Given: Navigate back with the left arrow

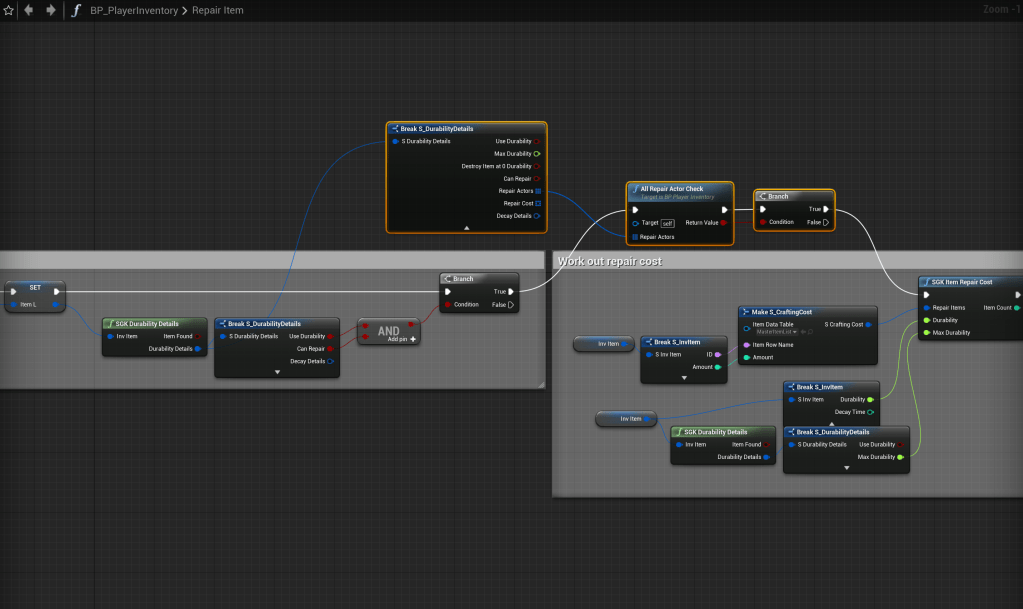Looking at the screenshot, I should coord(29,10).
